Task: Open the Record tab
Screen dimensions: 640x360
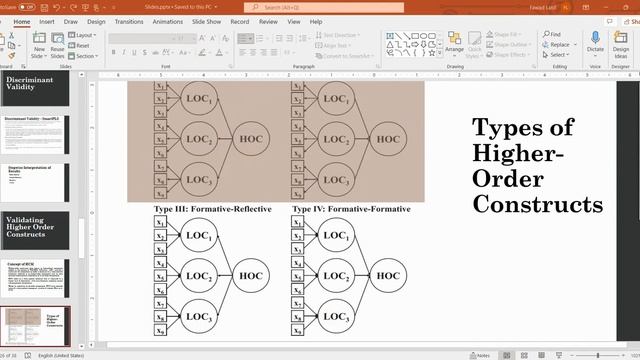Action: coord(240,22)
